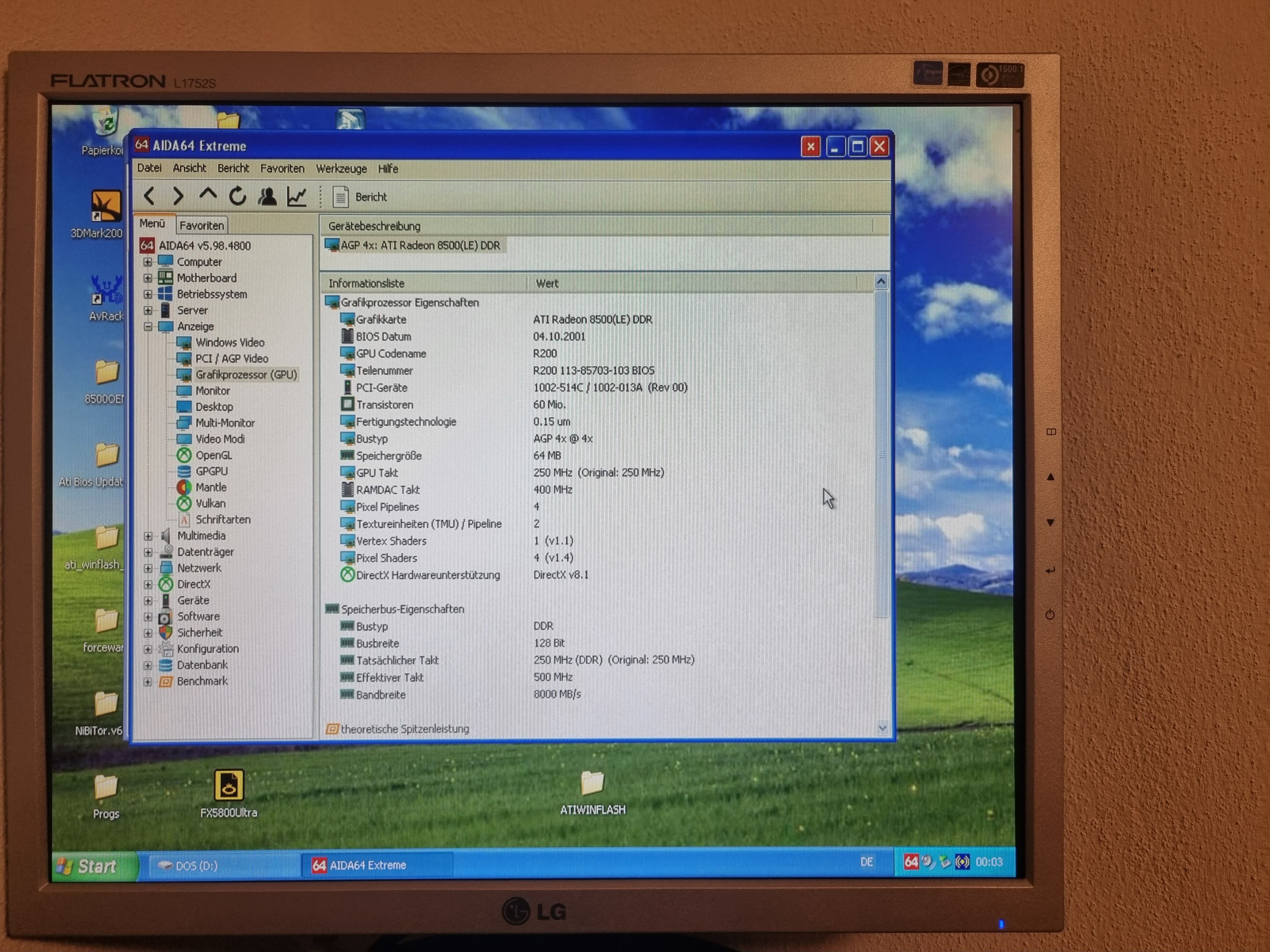The image size is (1270, 952).
Task: Select Video Modi in the tree
Action: pyautogui.click(x=220, y=439)
